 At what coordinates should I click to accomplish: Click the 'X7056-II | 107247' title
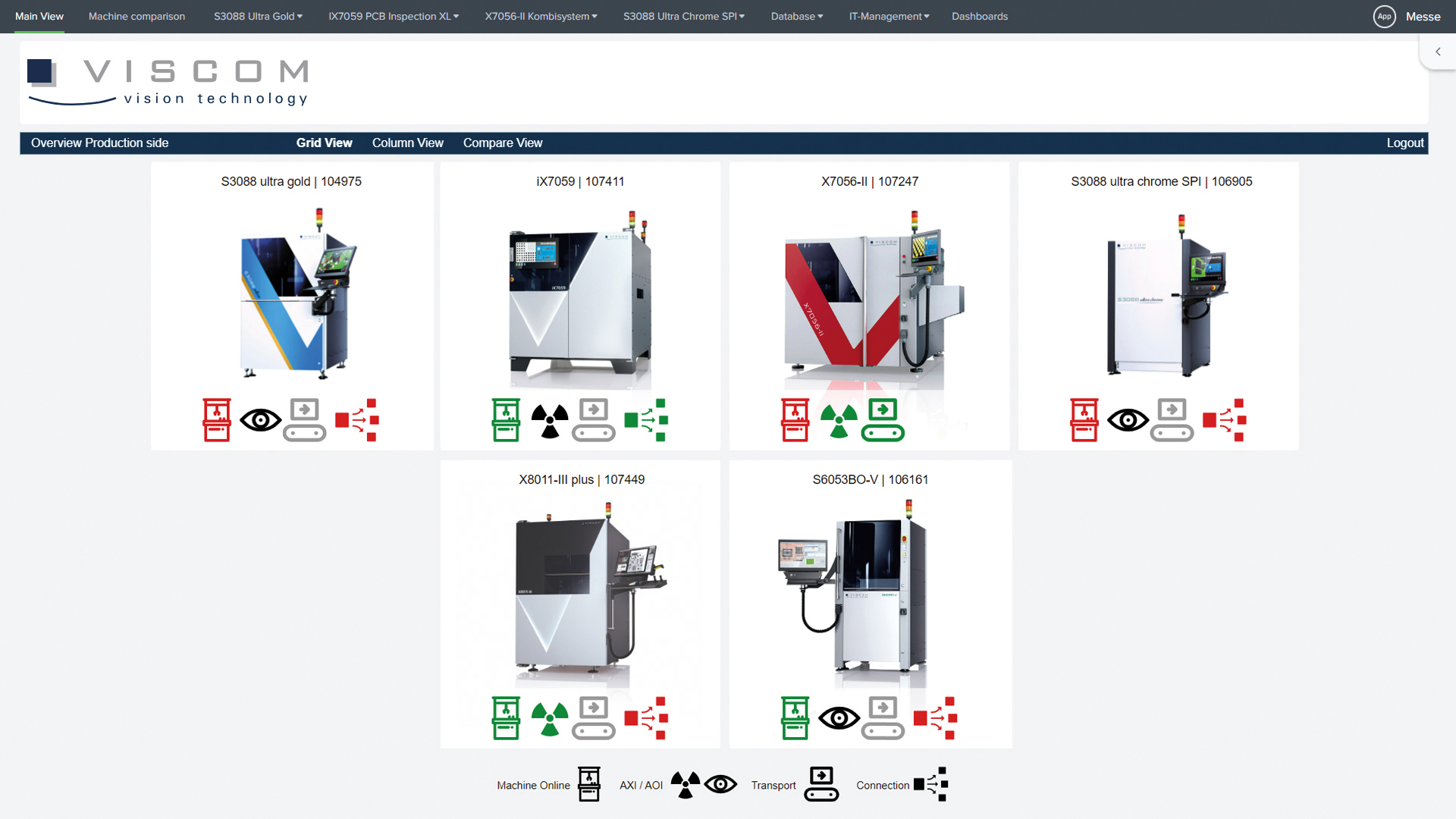[x=870, y=181]
